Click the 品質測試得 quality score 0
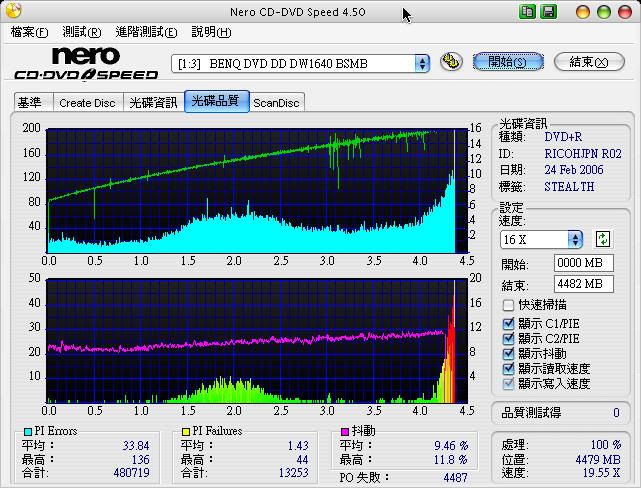 tap(616, 413)
